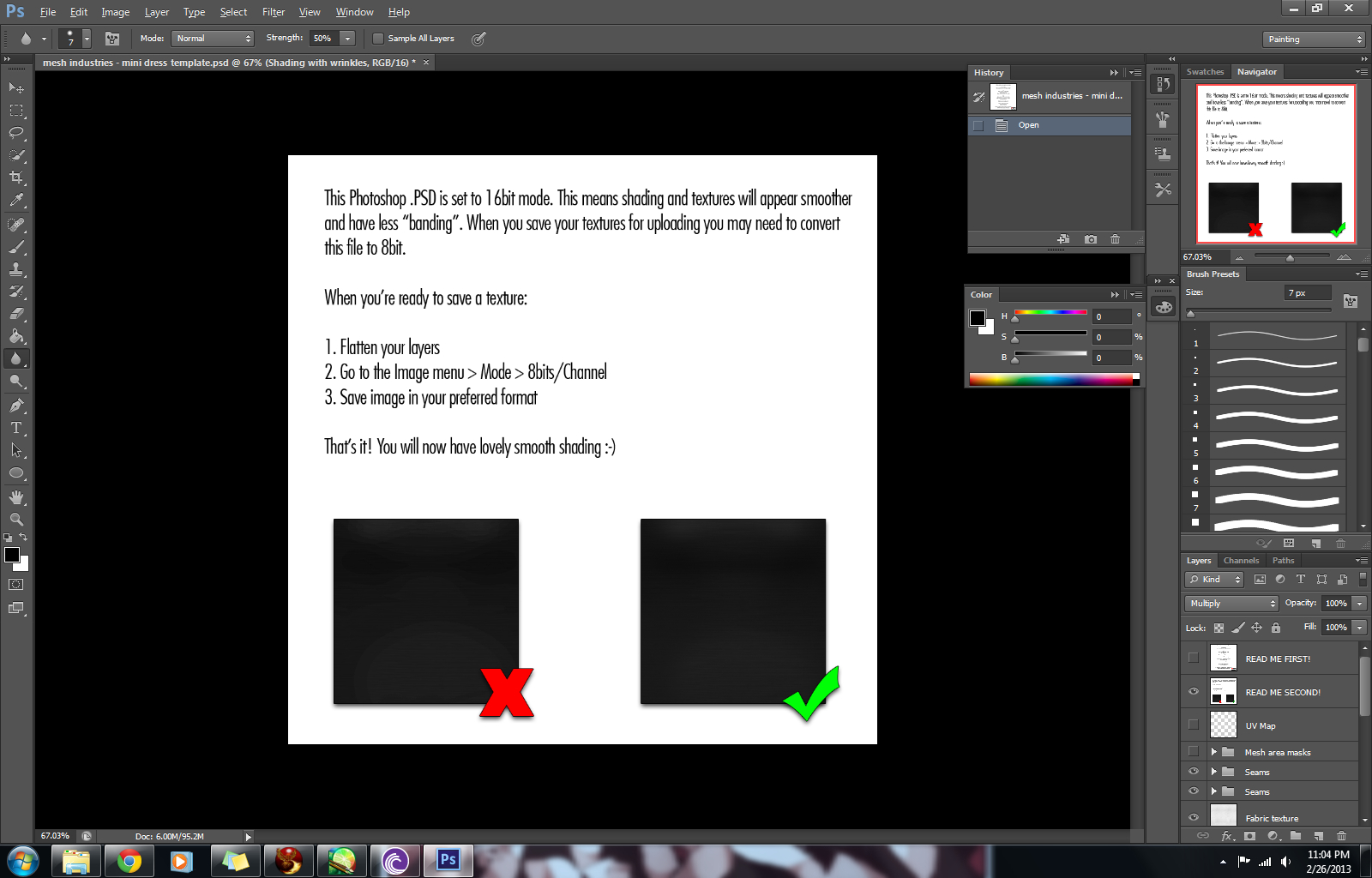
Task: Click the foreground color swatch in Color panel
Action: pos(977,318)
